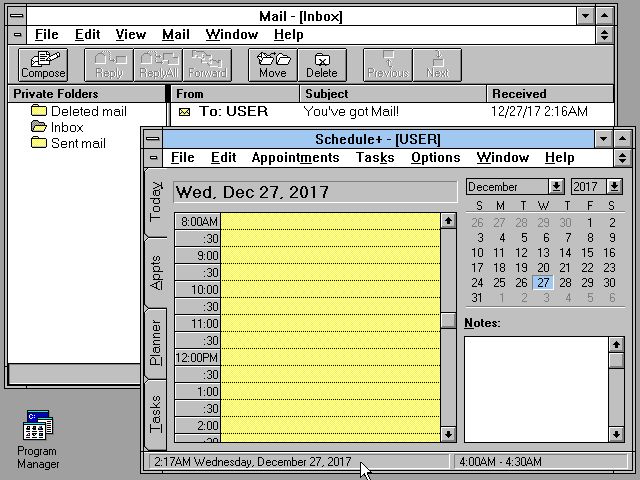Expand the December month dropdown
Viewport: 640px width, 480px height.
556,187
